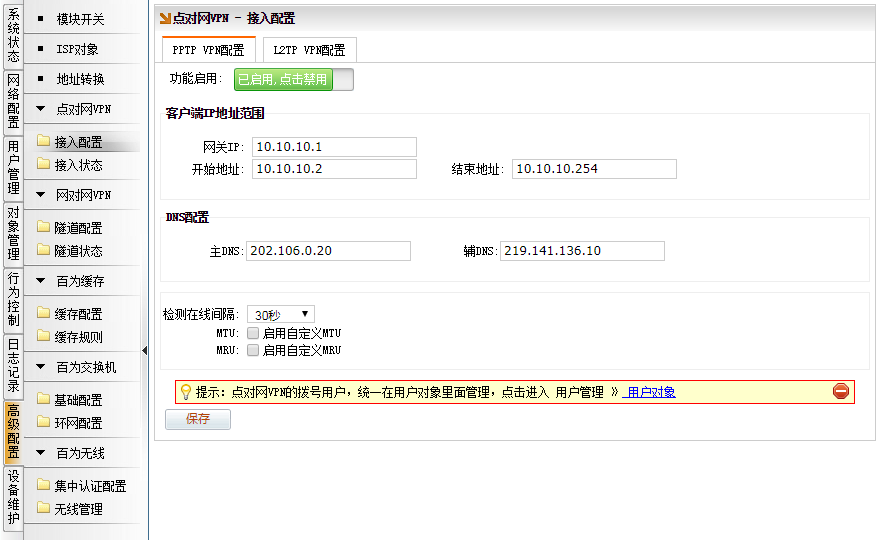This screenshot has height=540, width=880.
Task: Collapse sidebar using the left arrow handle
Action: click(x=145, y=350)
